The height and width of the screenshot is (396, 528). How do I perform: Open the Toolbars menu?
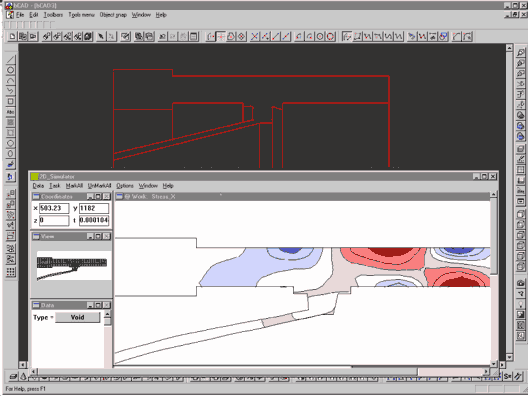pyautogui.click(x=53, y=15)
